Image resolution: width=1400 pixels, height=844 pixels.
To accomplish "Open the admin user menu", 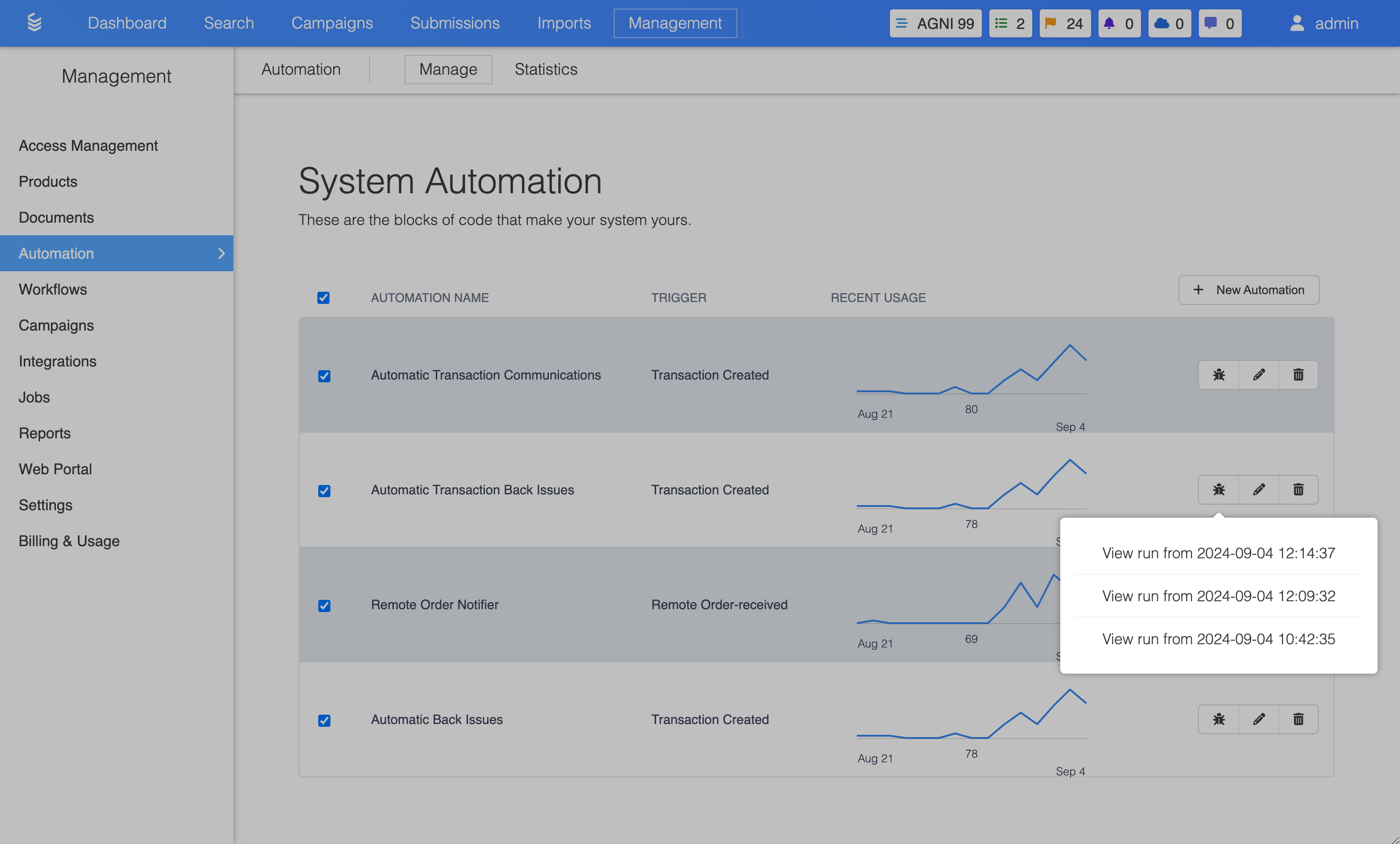I will tap(1324, 23).
